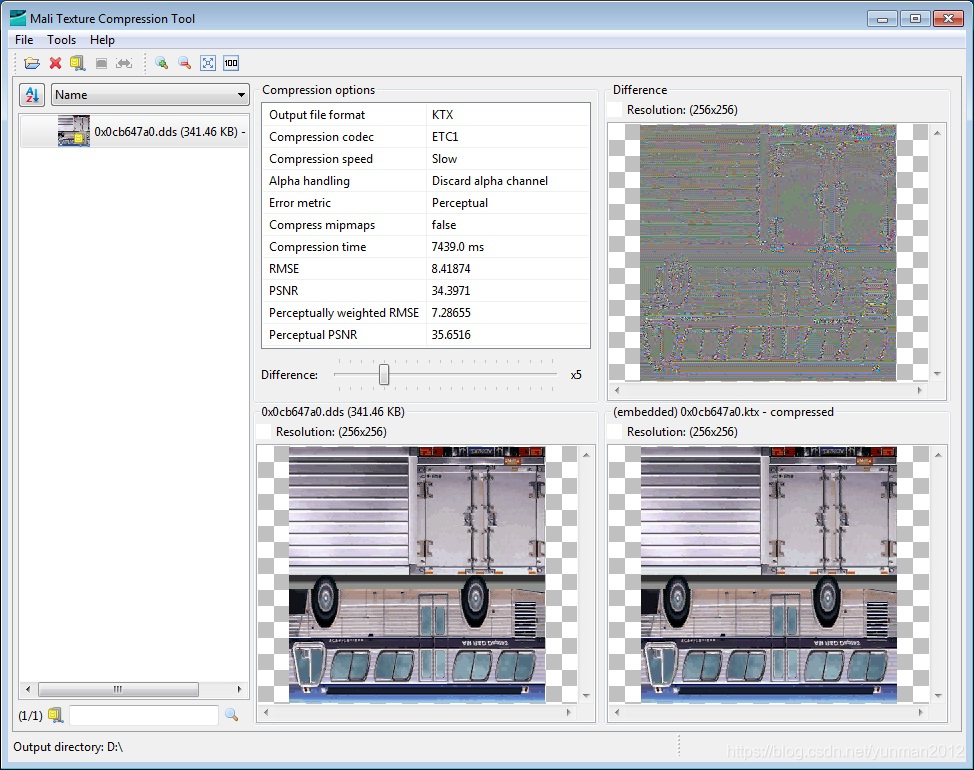Screen dimensions: 974x770
Task: Click the file list scroll left arrow
Action: click(x=27, y=689)
